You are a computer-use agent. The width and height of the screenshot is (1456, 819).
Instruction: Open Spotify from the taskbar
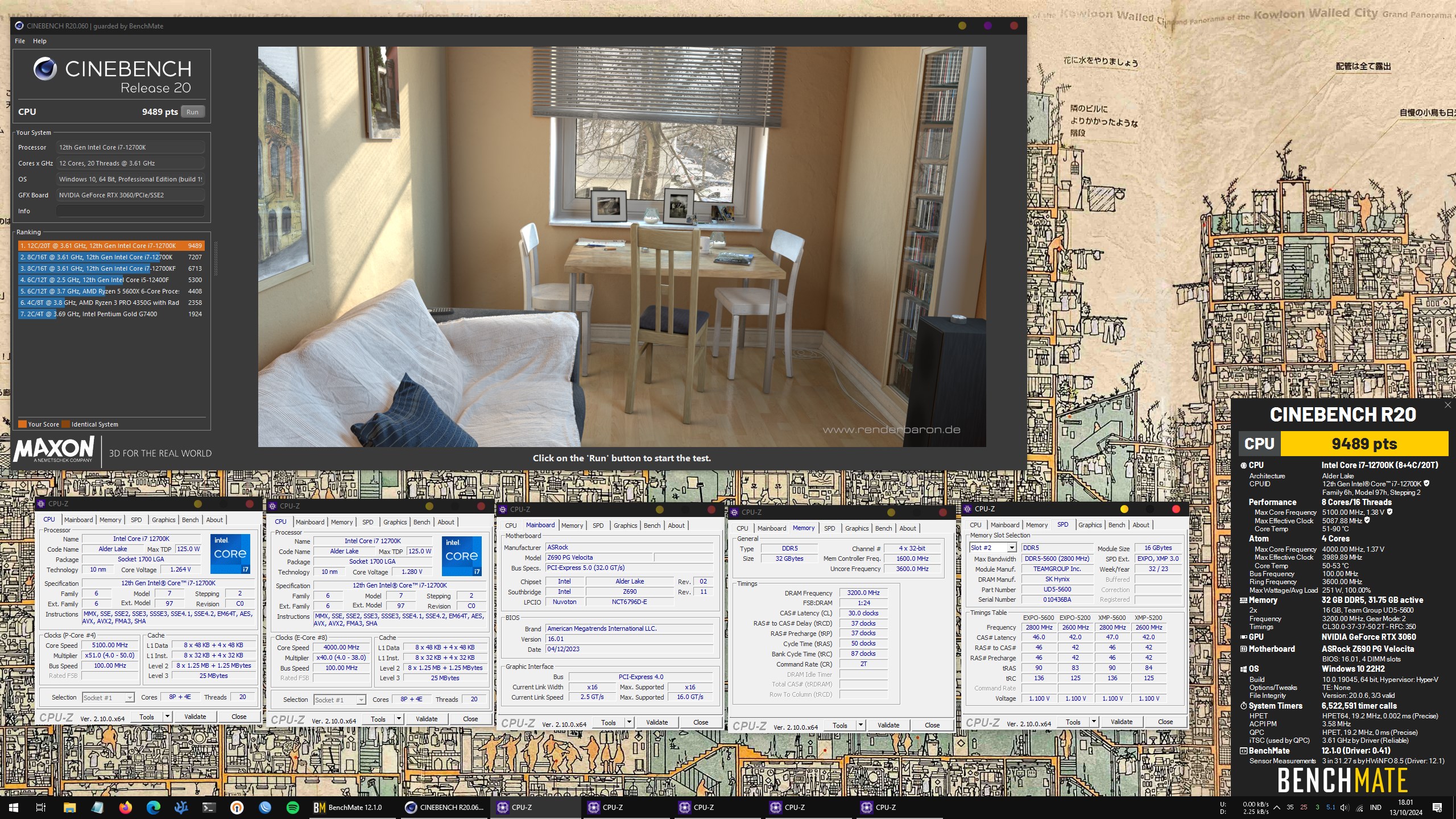tap(292, 807)
